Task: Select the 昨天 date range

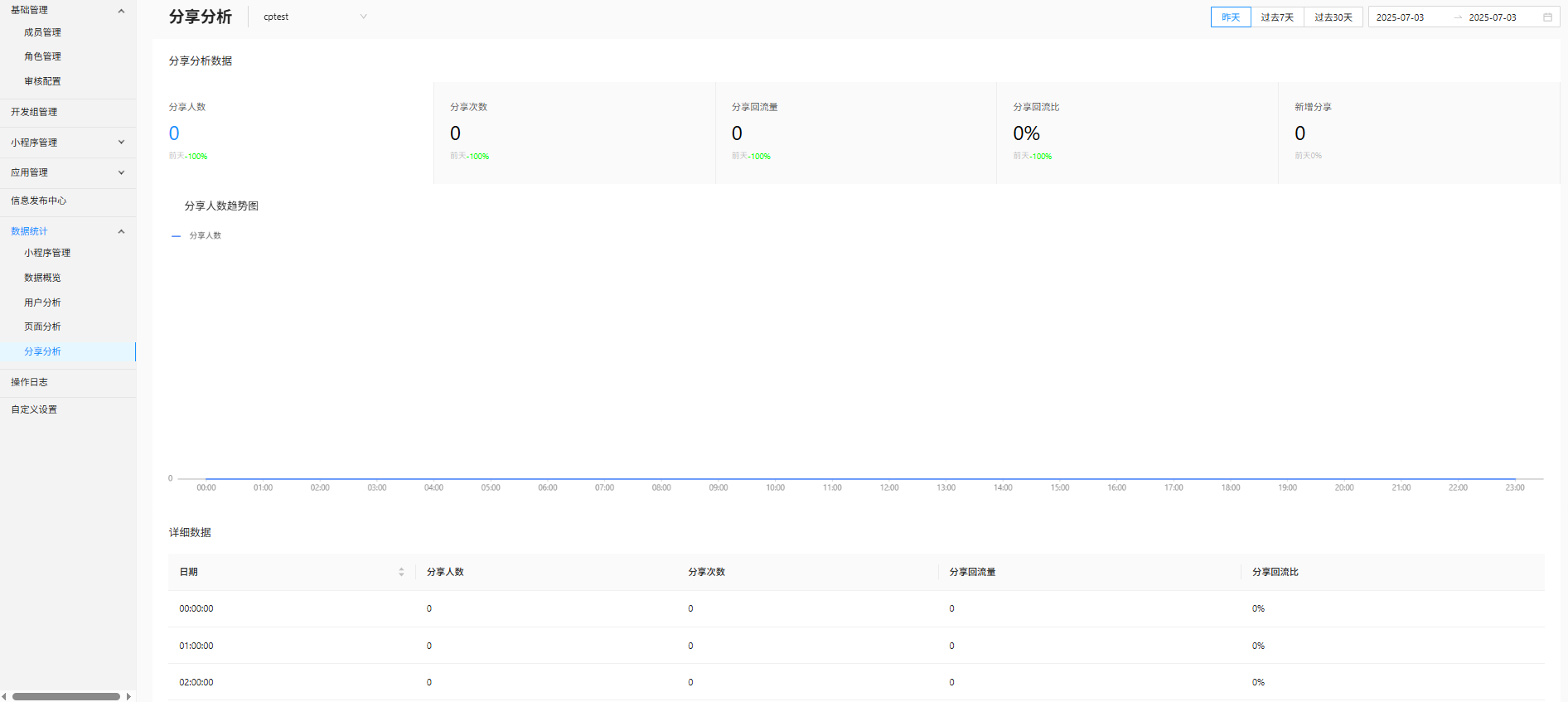Action: 1231,17
